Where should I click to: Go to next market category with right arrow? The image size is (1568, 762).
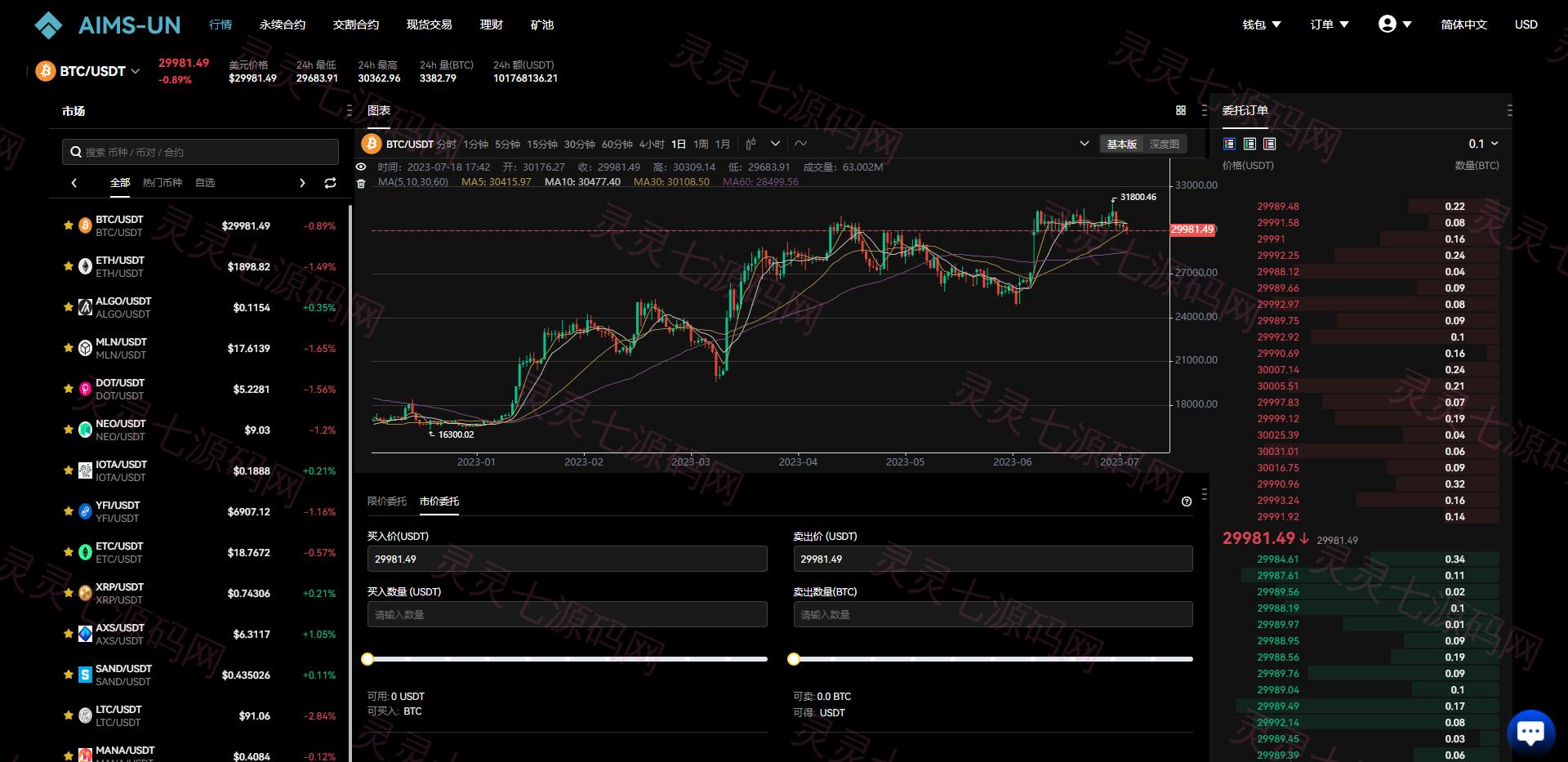point(302,183)
